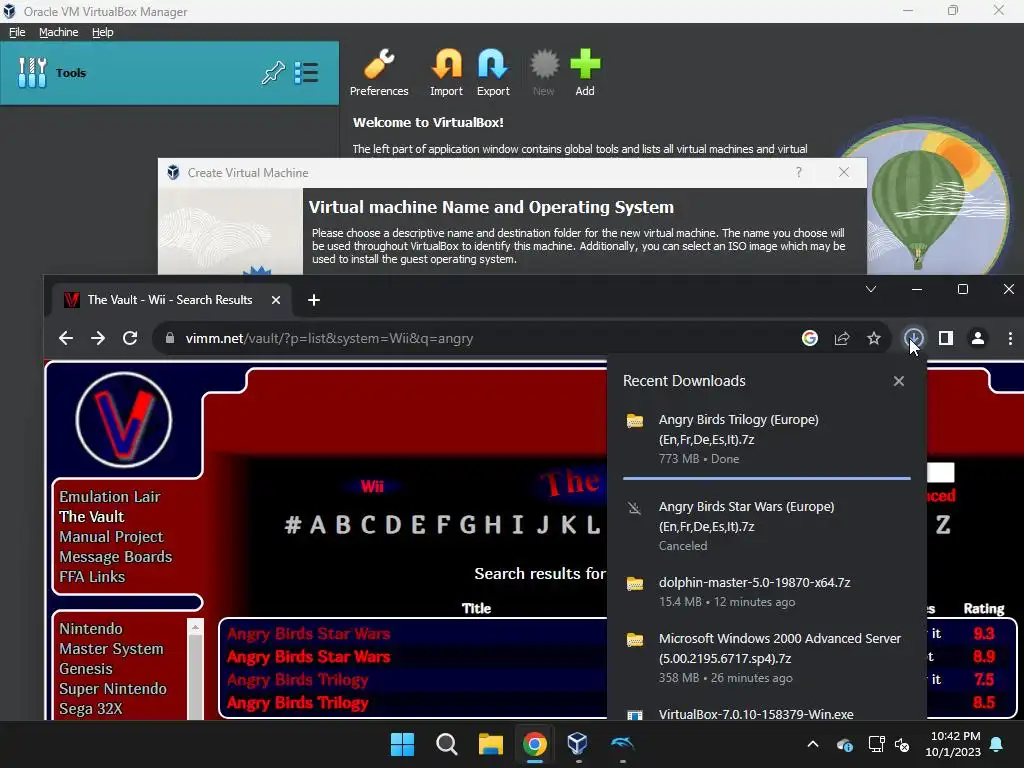Filter Vault titles by letter Z
This screenshot has height=768, width=1024.
click(x=942, y=524)
